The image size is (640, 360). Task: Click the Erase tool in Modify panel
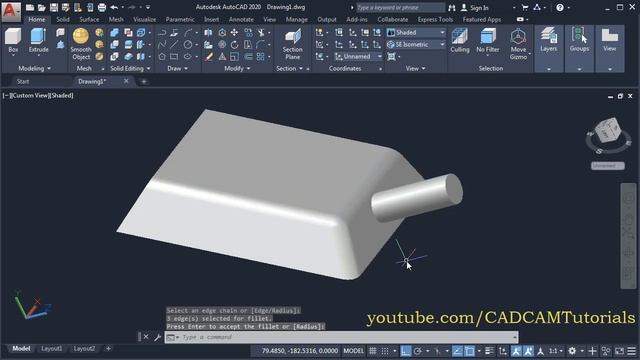tap(209, 56)
